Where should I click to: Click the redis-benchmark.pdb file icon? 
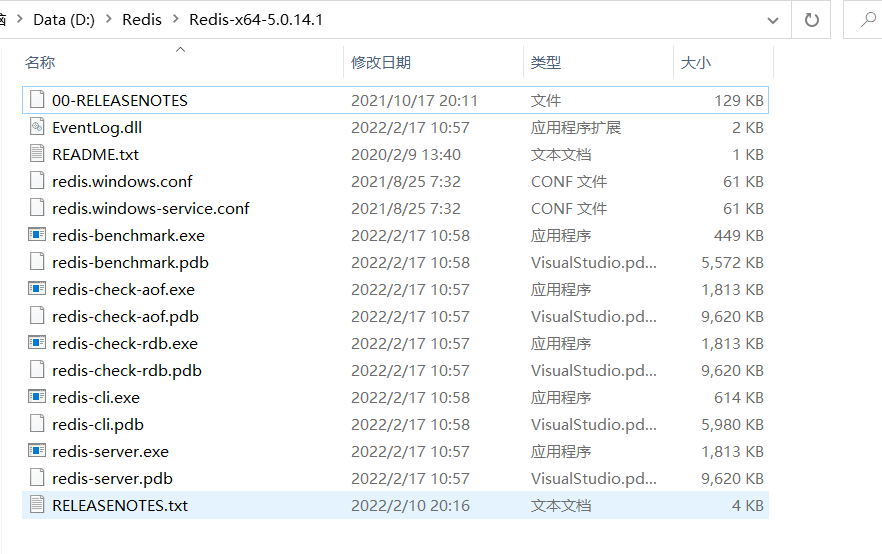tap(37, 262)
